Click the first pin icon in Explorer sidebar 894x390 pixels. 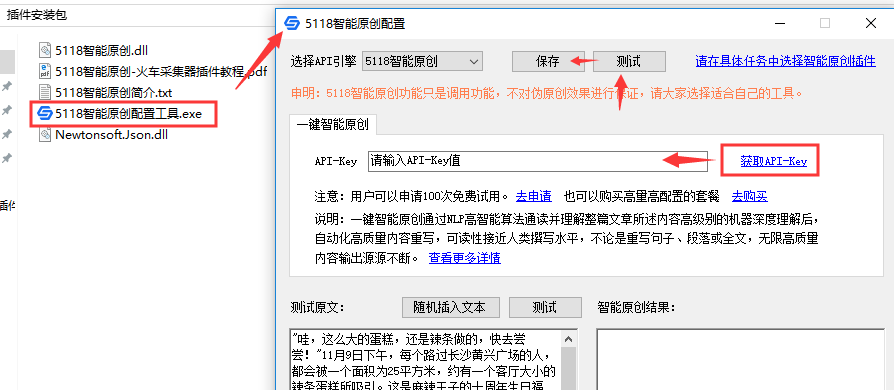(x=7, y=86)
